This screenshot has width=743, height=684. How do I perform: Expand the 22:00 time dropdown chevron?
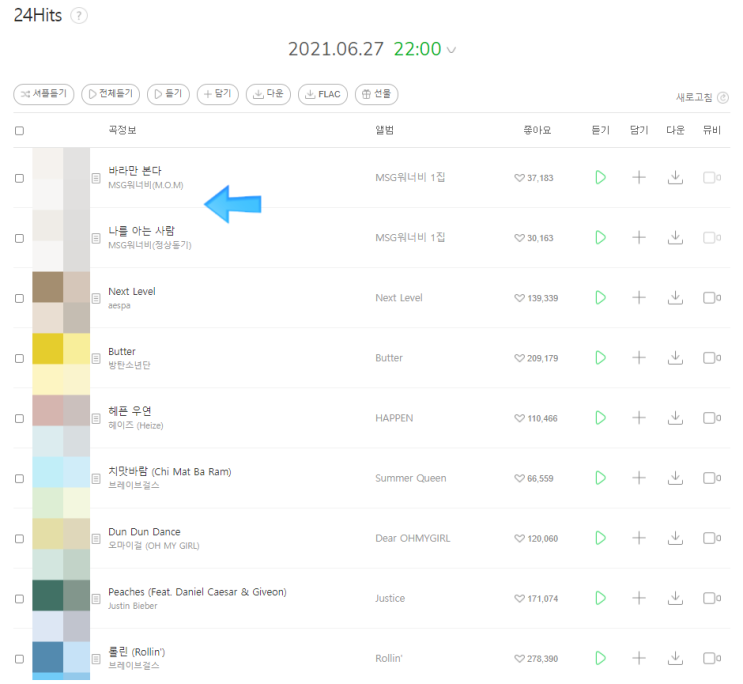[x=452, y=50]
